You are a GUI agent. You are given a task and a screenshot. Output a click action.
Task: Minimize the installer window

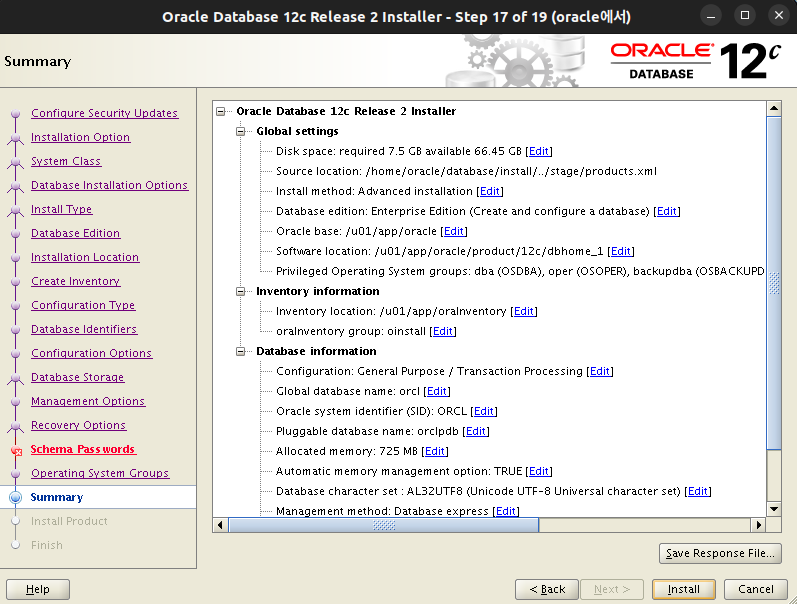coord(711,16)
